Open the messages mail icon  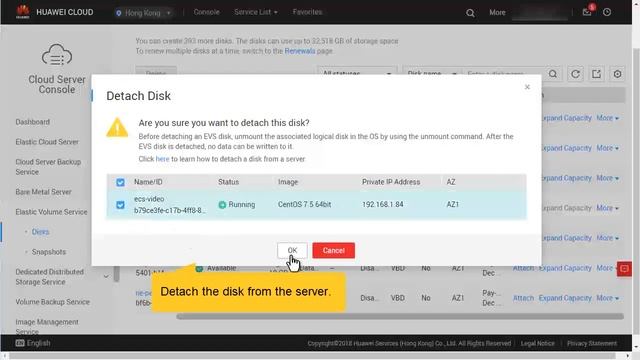pos(587,12)
